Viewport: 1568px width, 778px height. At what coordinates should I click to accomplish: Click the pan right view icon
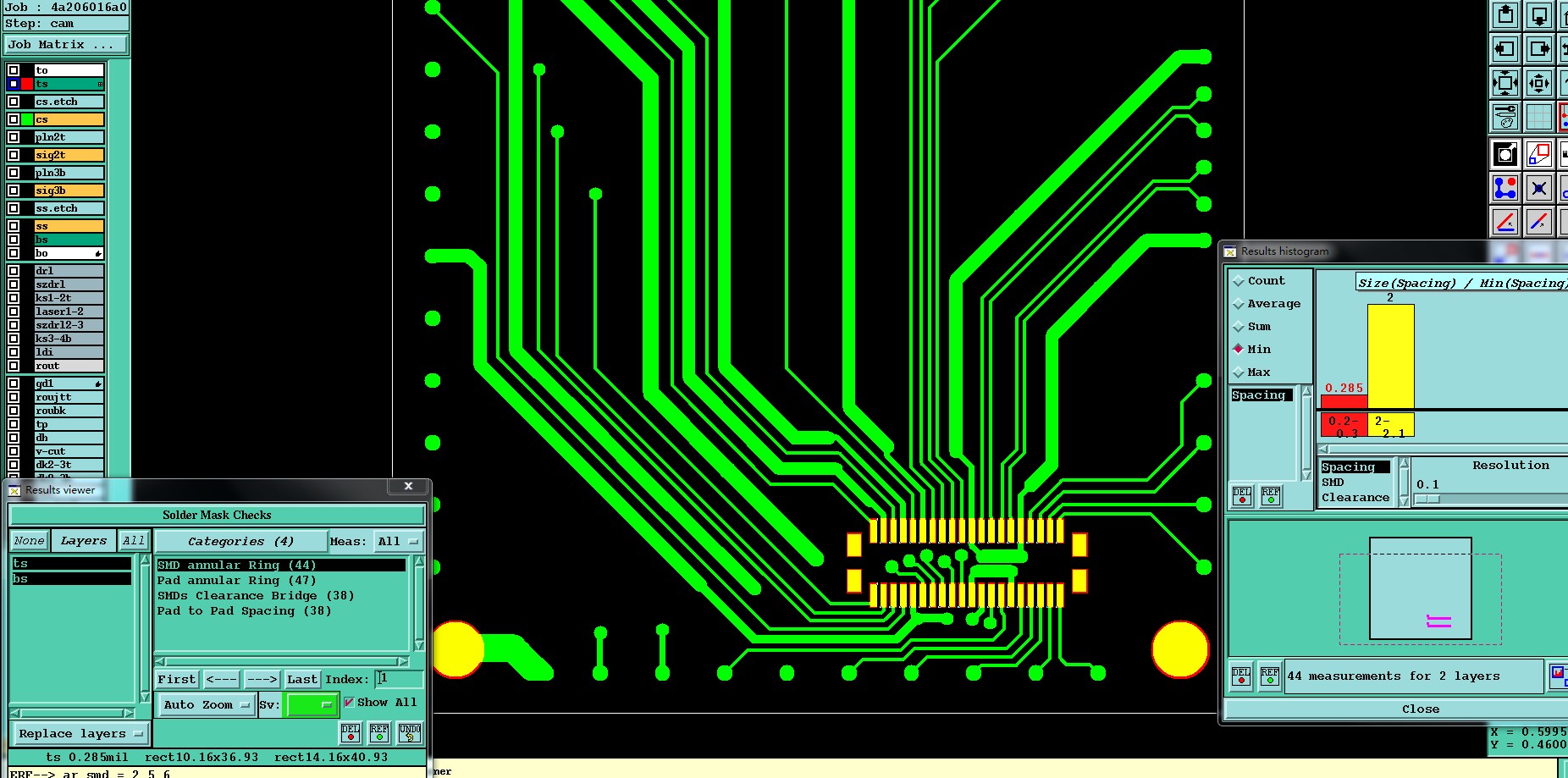coord(1539,49)
